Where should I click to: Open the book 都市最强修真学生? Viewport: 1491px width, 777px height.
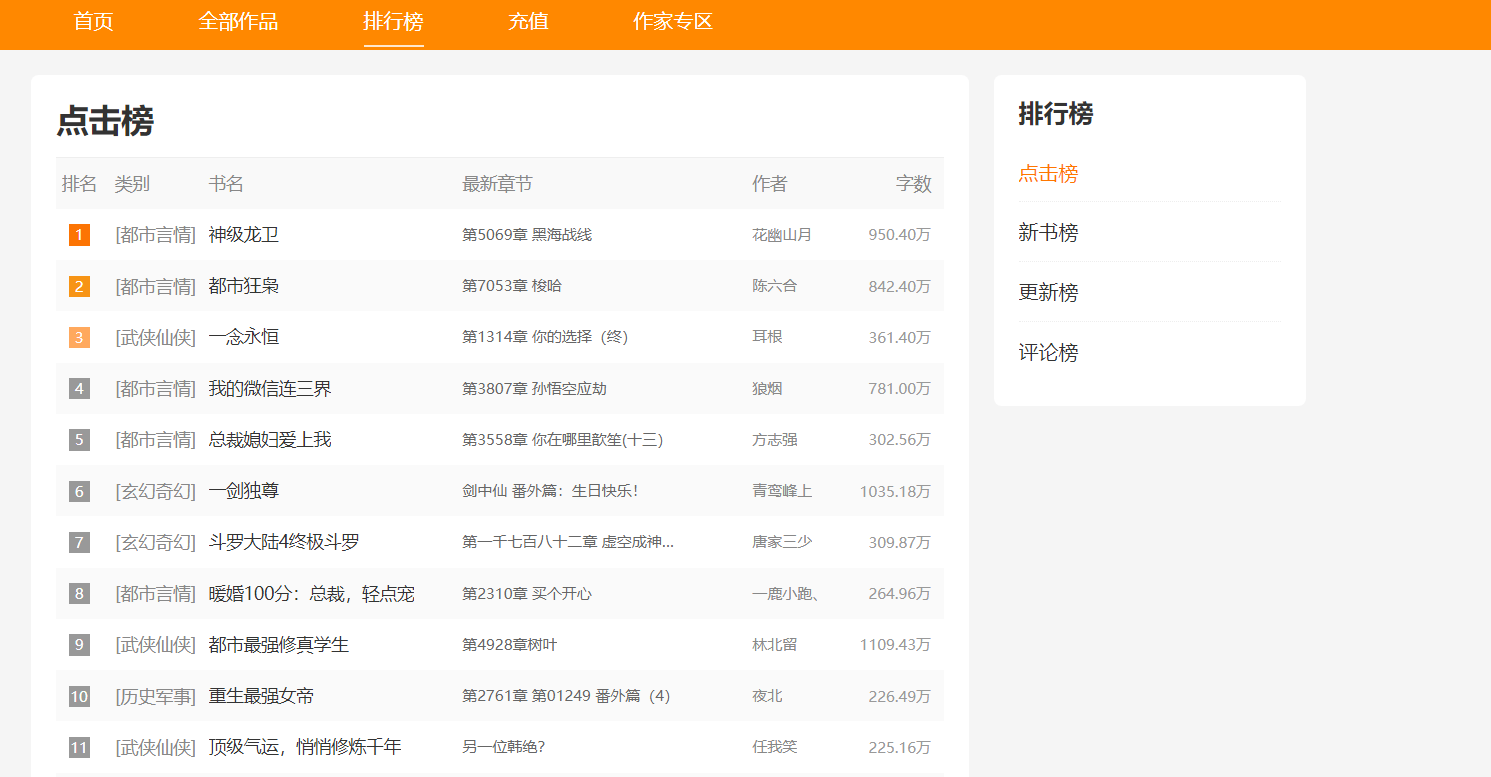(279, 645)
